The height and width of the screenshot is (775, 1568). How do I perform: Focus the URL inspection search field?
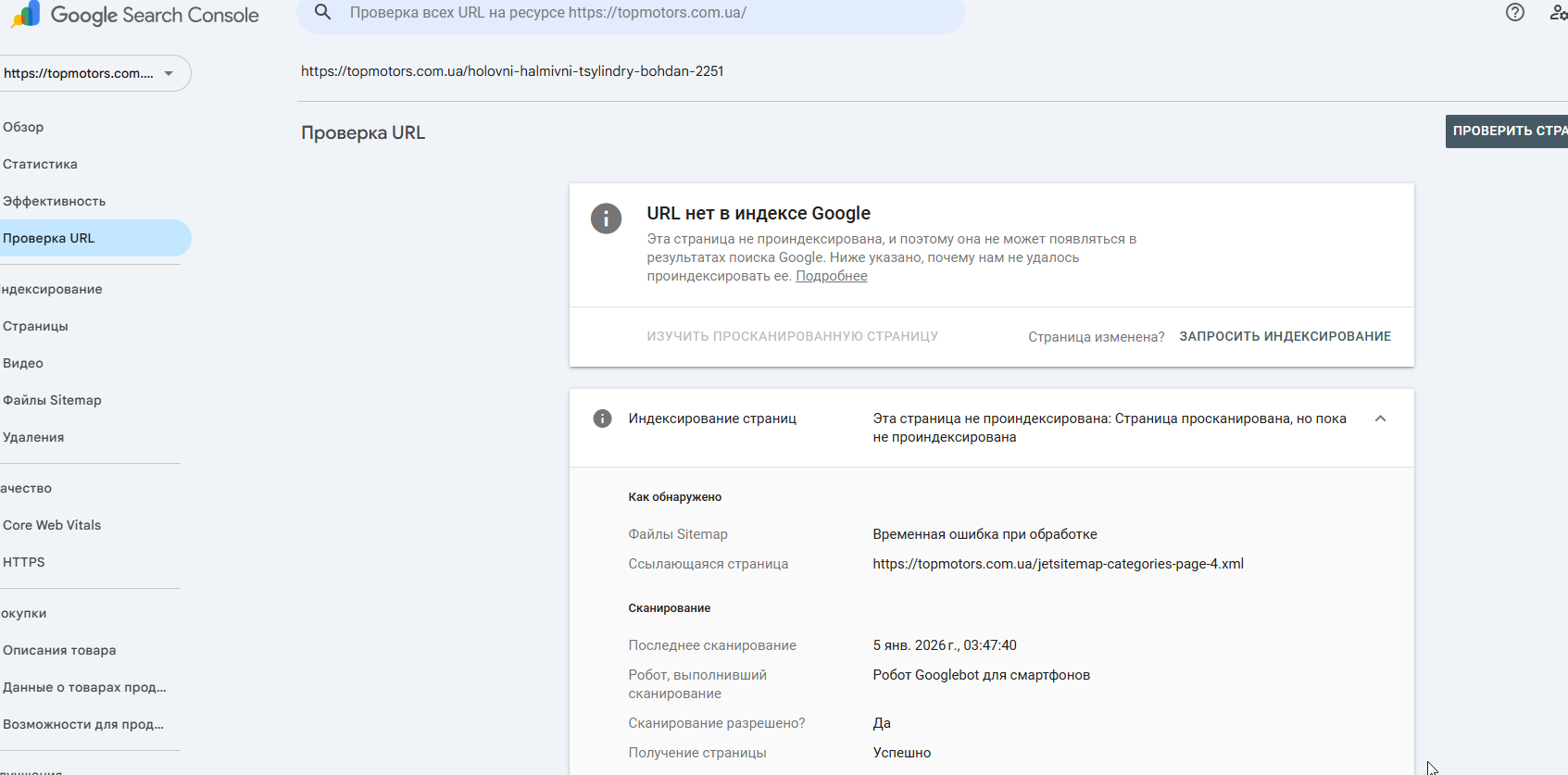630,13
